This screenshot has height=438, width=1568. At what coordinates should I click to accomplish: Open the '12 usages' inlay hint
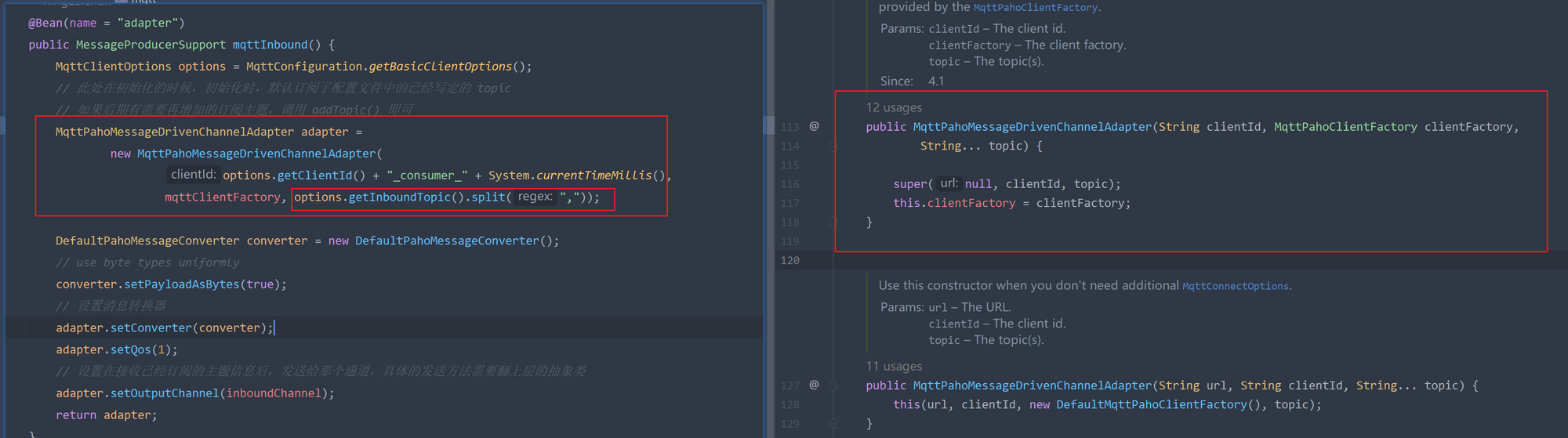(x=894, y=107)
